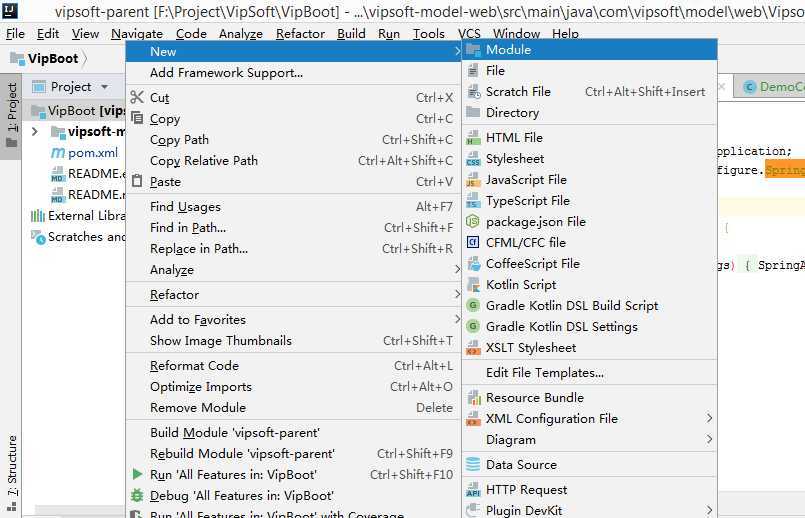
Task: Select Remove Module entry
Action: point(293,408)
